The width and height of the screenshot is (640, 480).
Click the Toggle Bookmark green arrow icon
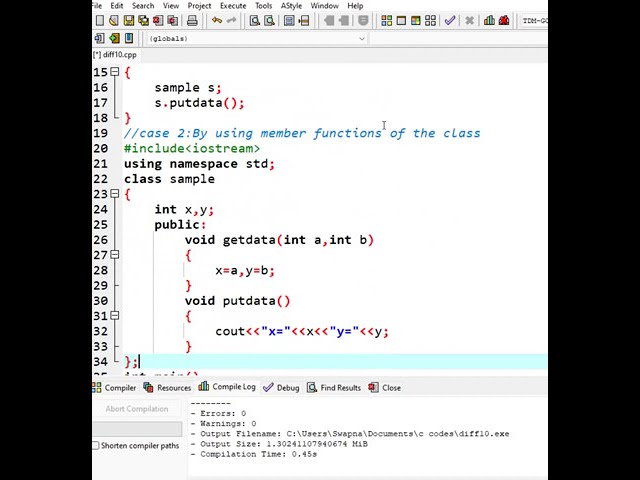(114, 38)
